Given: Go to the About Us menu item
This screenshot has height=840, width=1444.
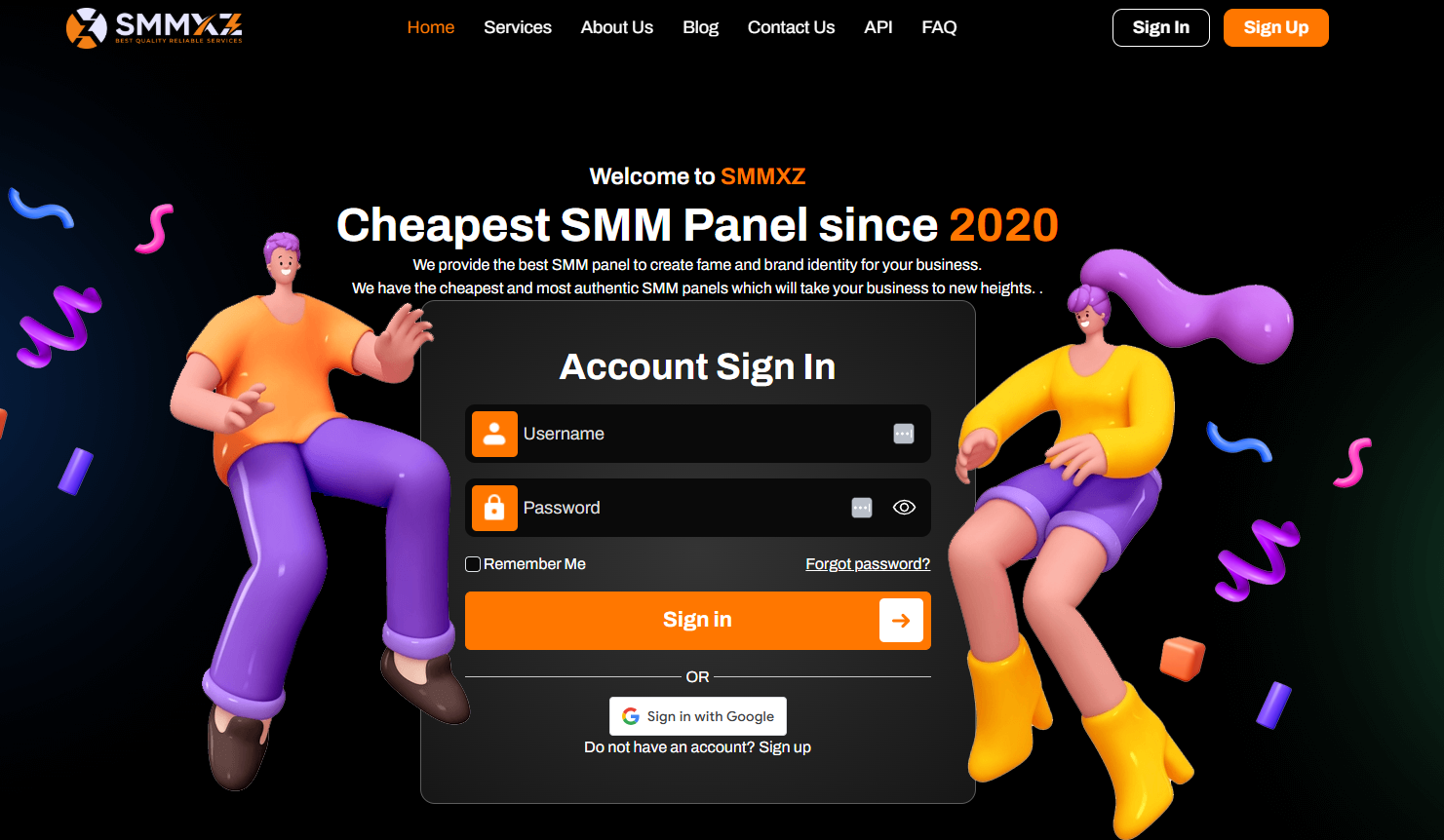Looking at the screenshot, I should coord(617,27).
